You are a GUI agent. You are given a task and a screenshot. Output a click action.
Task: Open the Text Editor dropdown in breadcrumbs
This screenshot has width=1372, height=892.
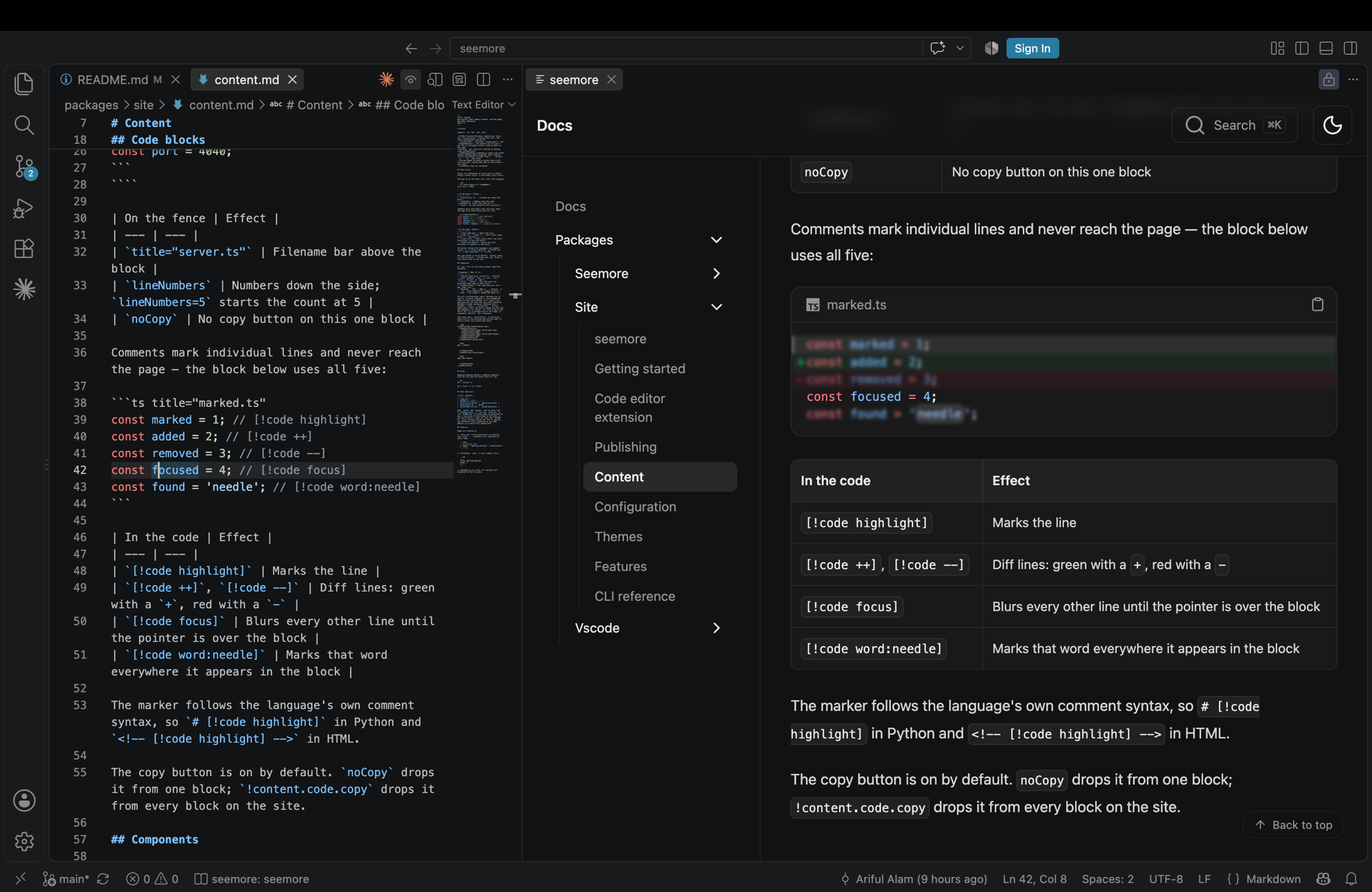tap(484, 105)
